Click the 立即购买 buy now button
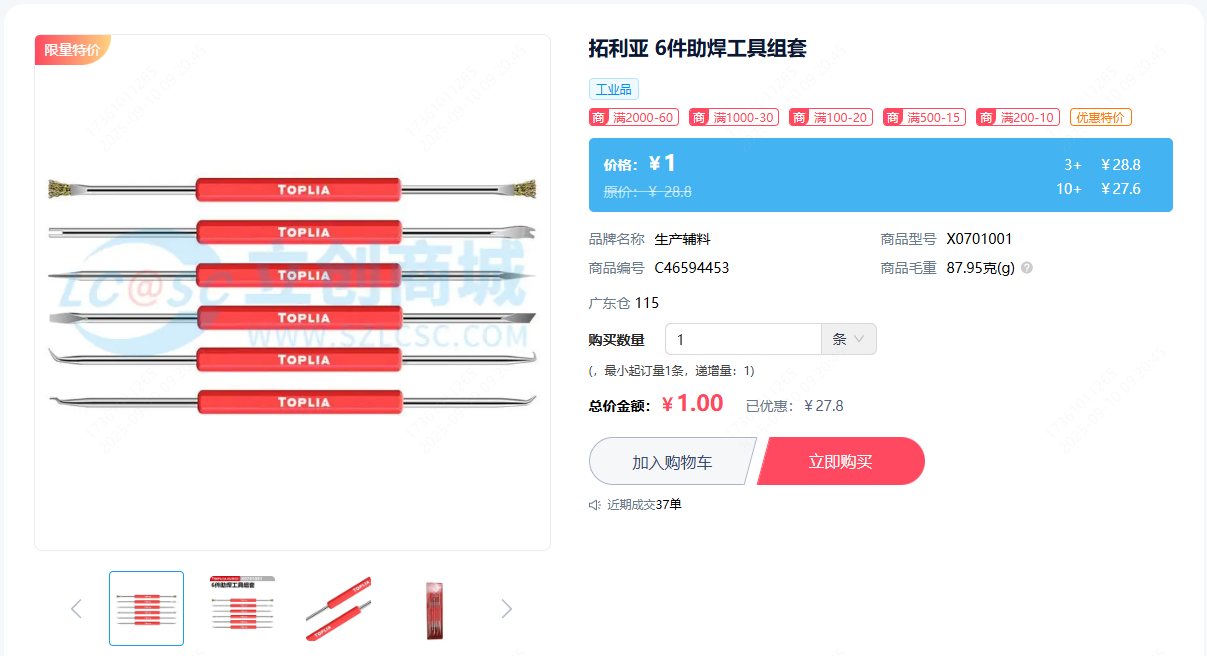 pyautogui.click(x=841, y=461)
